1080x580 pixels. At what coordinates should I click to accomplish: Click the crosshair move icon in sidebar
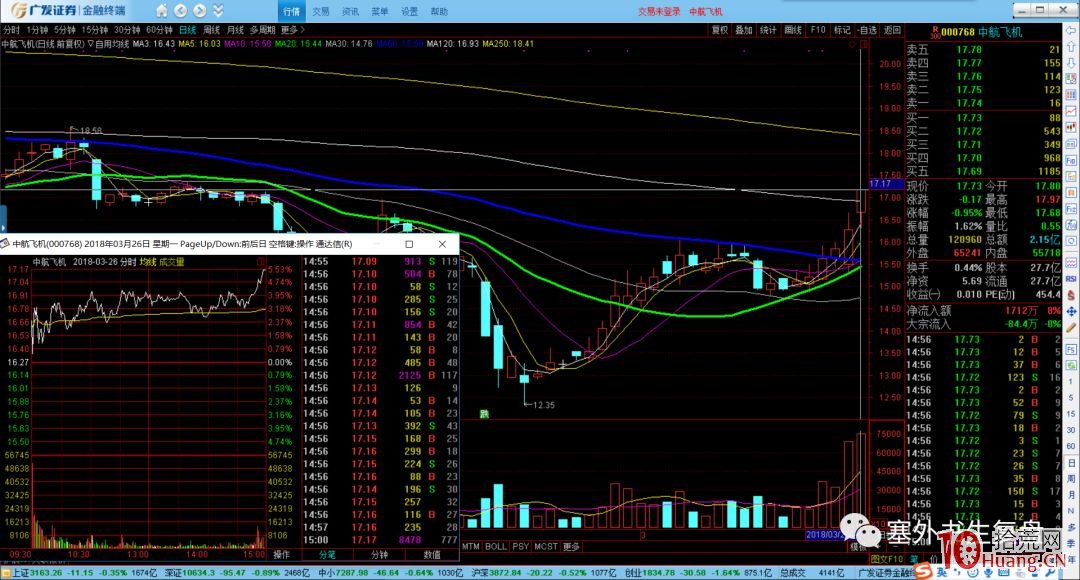click(x=1071, y=311)
